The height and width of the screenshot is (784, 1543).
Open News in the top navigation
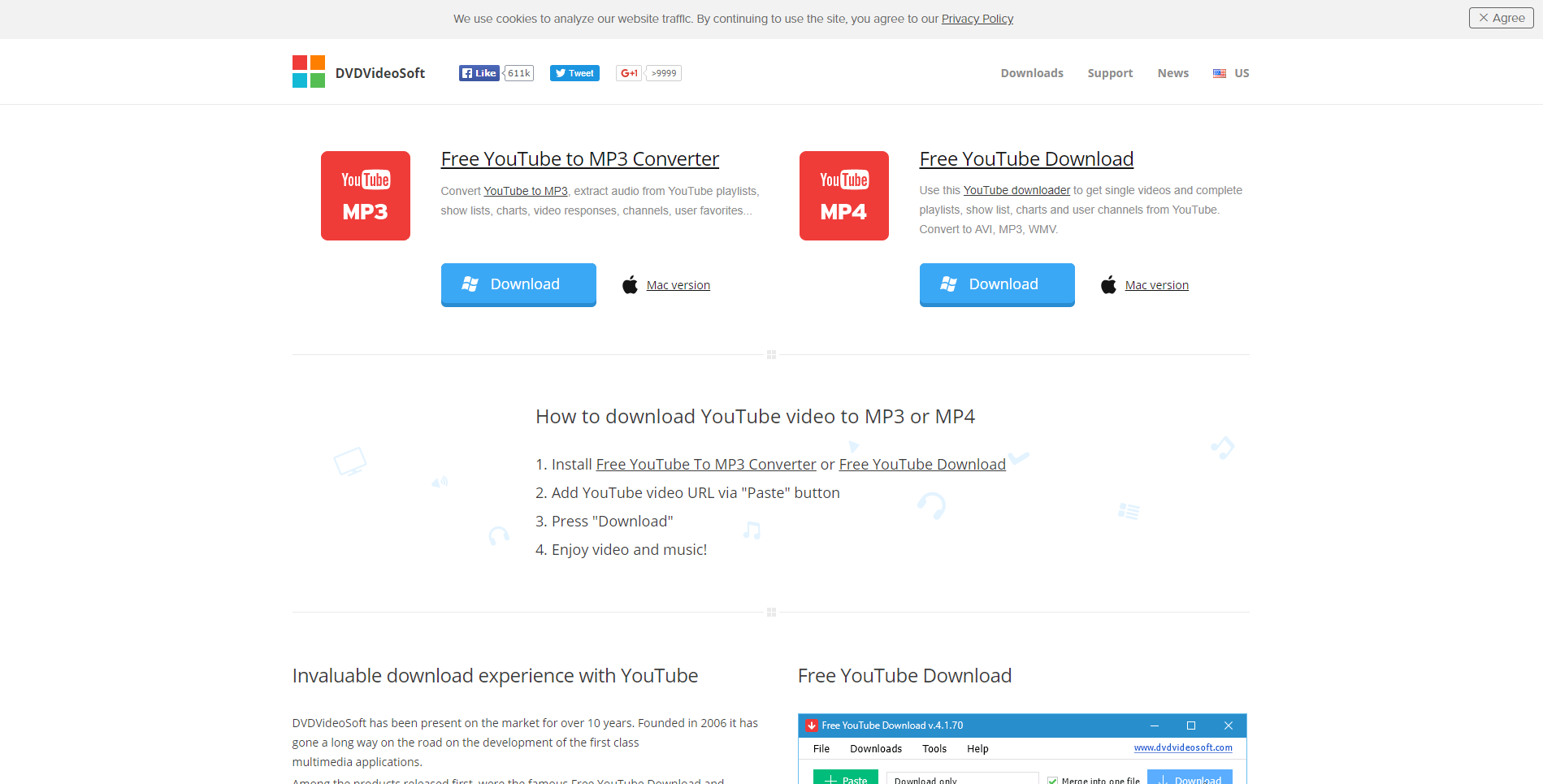click(x=1172, y=73)
